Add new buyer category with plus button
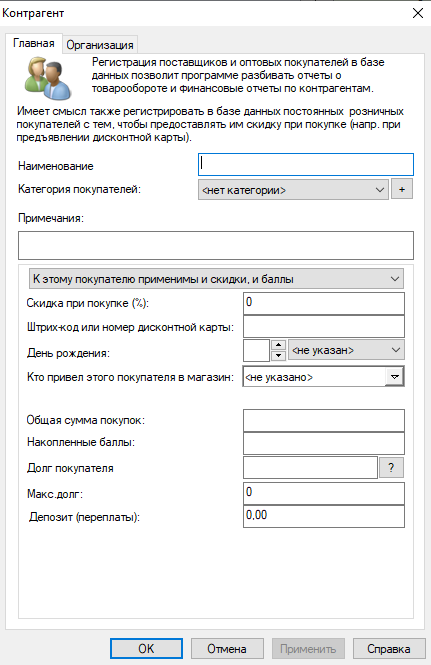Viewport: 431px width, 665px height. (401, 190)
